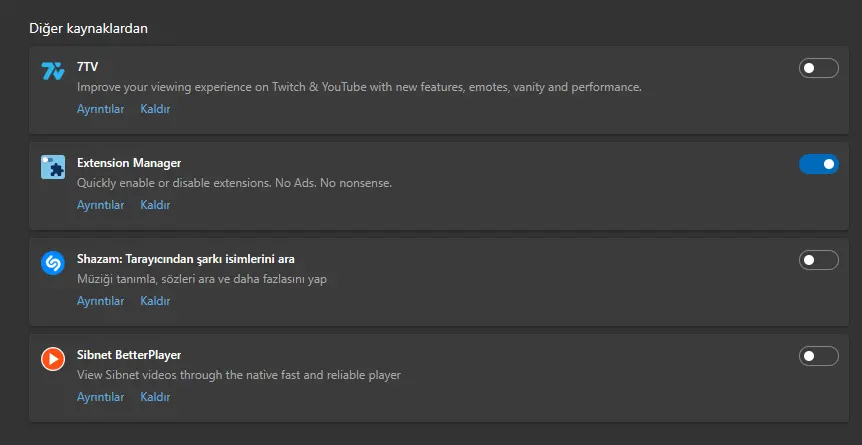Image resolution: width=862 pixels, height=445 pixels.
Task: Enable the 7TV extension toggle
Action: click(x=819, y=68)
